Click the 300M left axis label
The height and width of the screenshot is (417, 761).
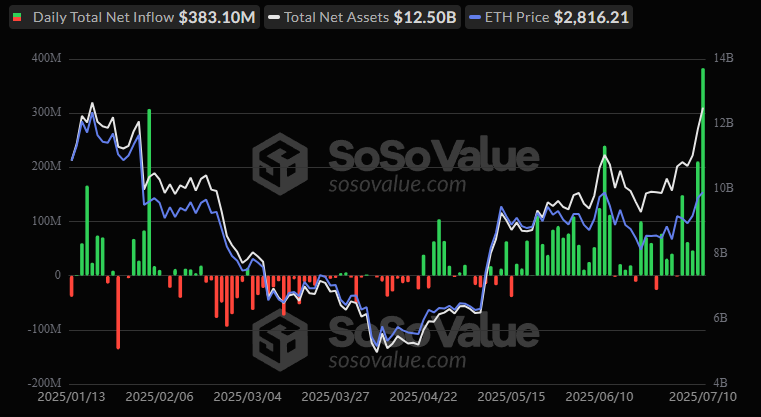45,113
